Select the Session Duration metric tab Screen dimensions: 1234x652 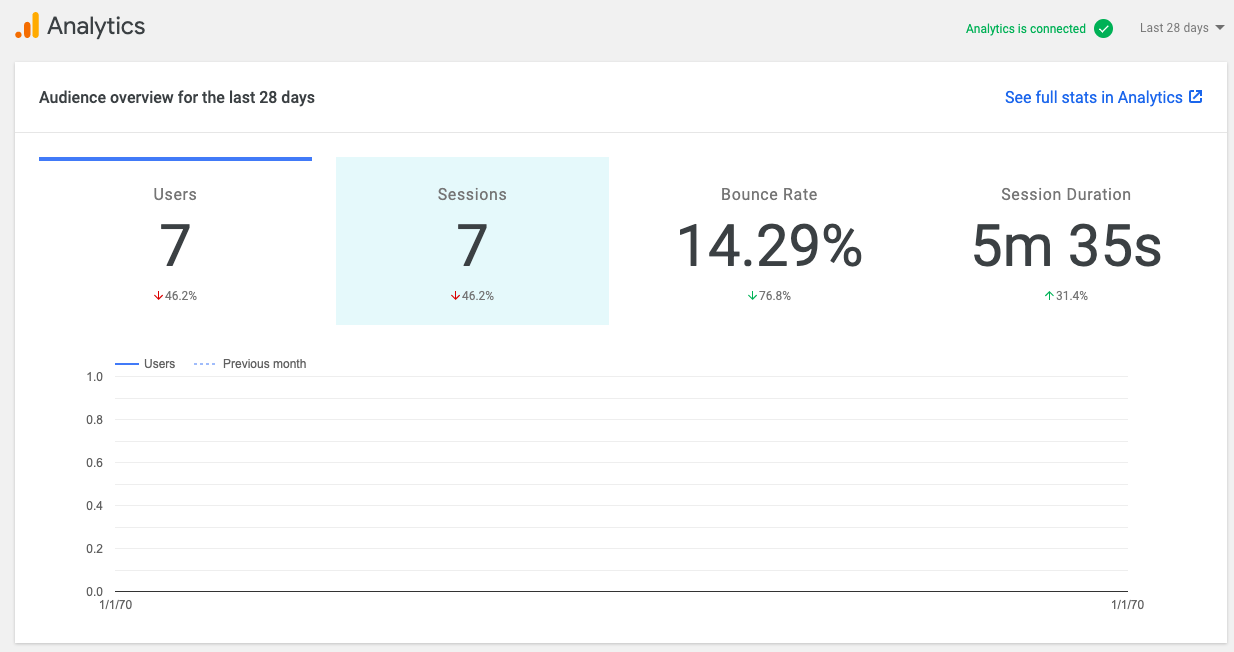(1066, 241)
